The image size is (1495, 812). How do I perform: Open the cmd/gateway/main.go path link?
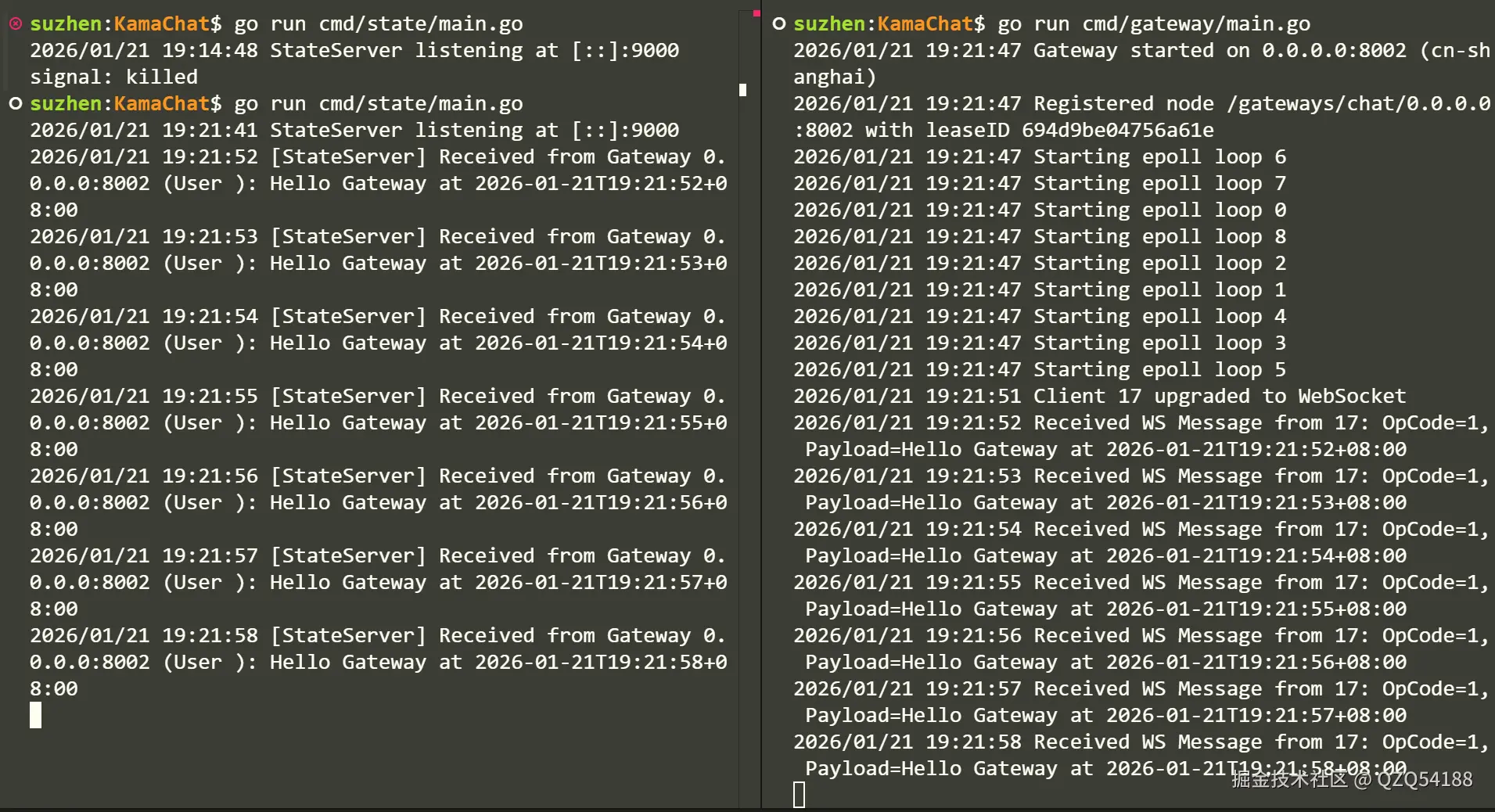coord(1196,24)
